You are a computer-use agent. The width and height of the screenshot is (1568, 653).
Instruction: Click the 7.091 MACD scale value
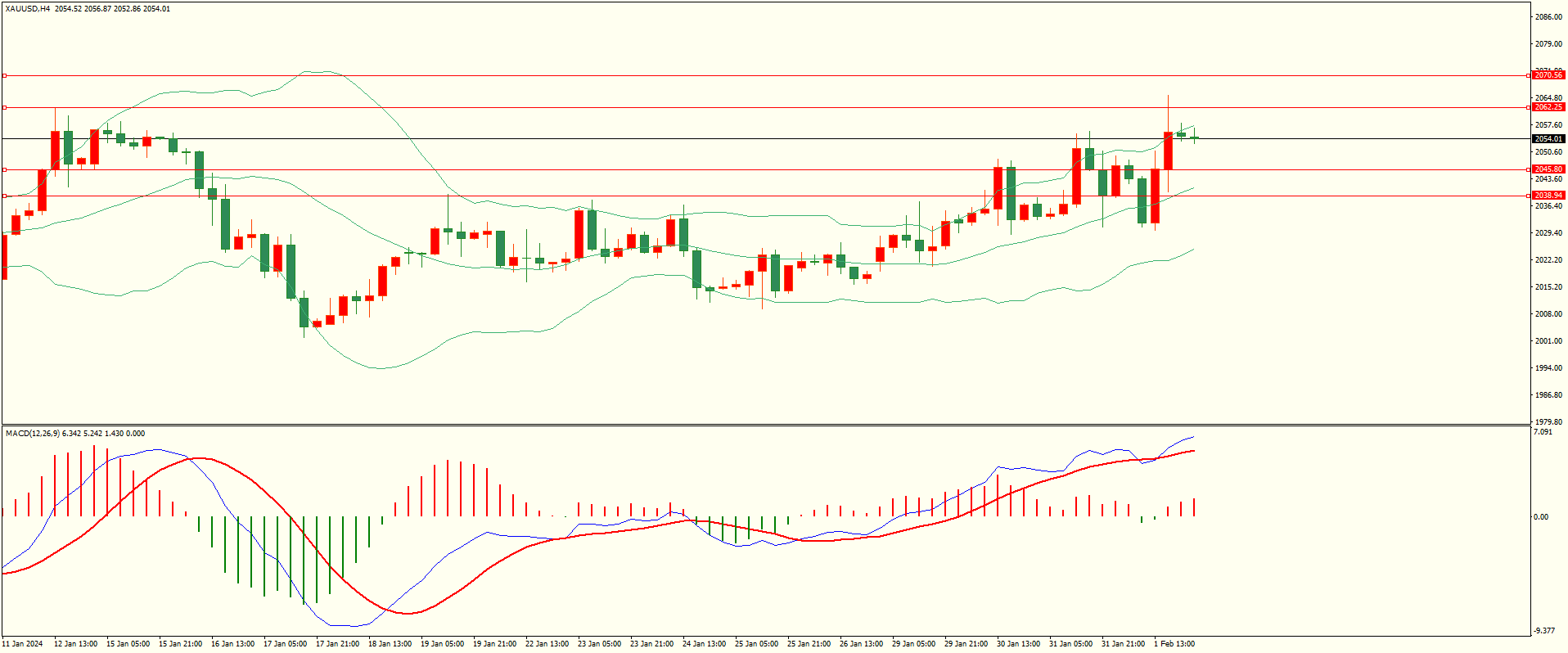pos(1543,432)
